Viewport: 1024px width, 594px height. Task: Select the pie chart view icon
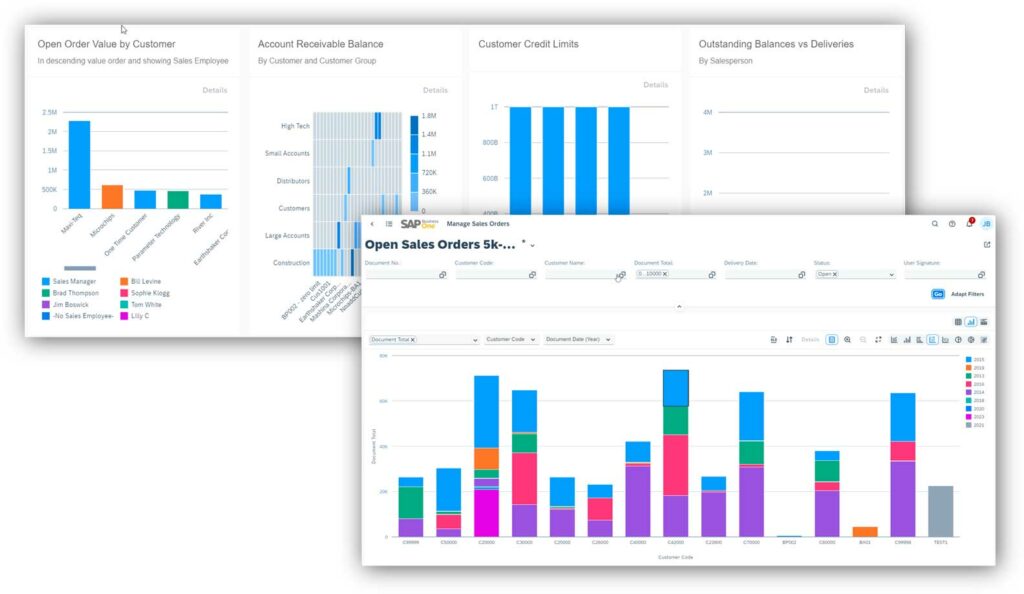(x=958, y=339)
